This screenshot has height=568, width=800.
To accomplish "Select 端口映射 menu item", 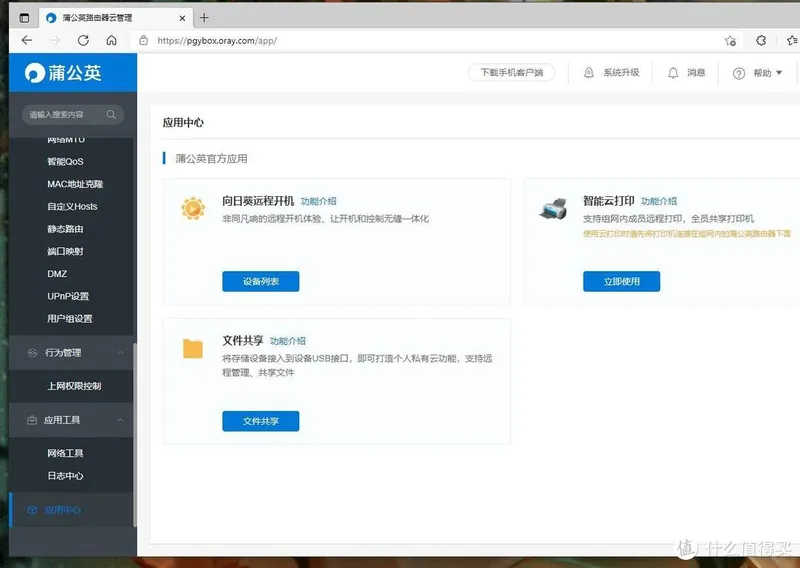I will point(65,251).
